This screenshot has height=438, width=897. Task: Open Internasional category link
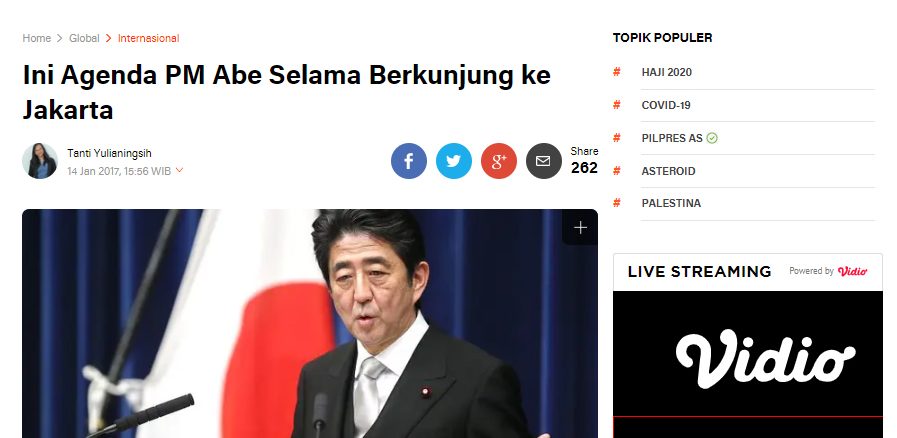click(148, 38)
